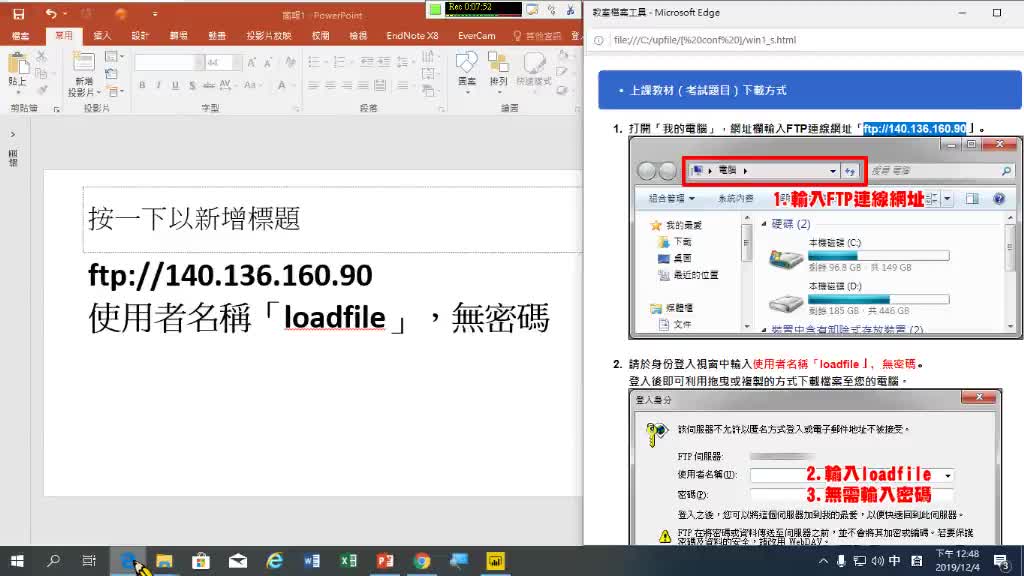Image resolution: width=1024 pixels, height=576 pixels.
Task: Open the Shapes (圖案) gallery icon
Action: pos(467,68)
